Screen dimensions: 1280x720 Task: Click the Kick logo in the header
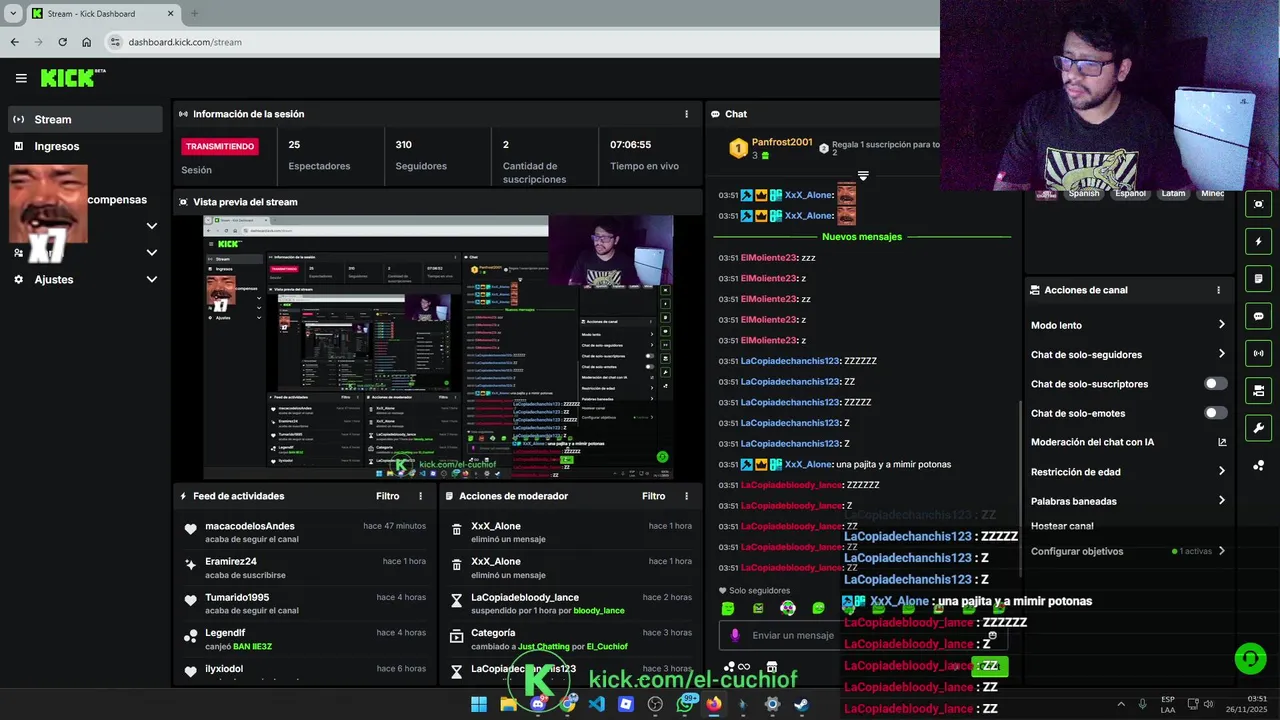pyautogui.click(x=72, y=78)
